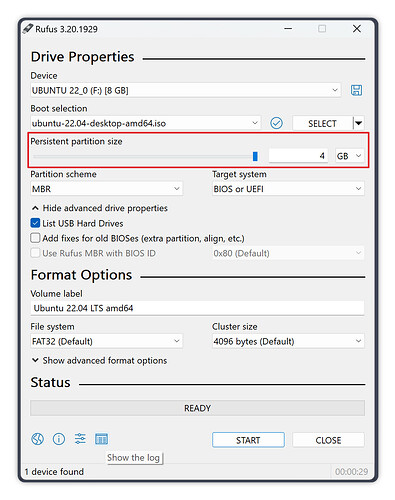This screenshot has height=500, width=395.
Task: Click the save device image icon
Action: (356, 90)
